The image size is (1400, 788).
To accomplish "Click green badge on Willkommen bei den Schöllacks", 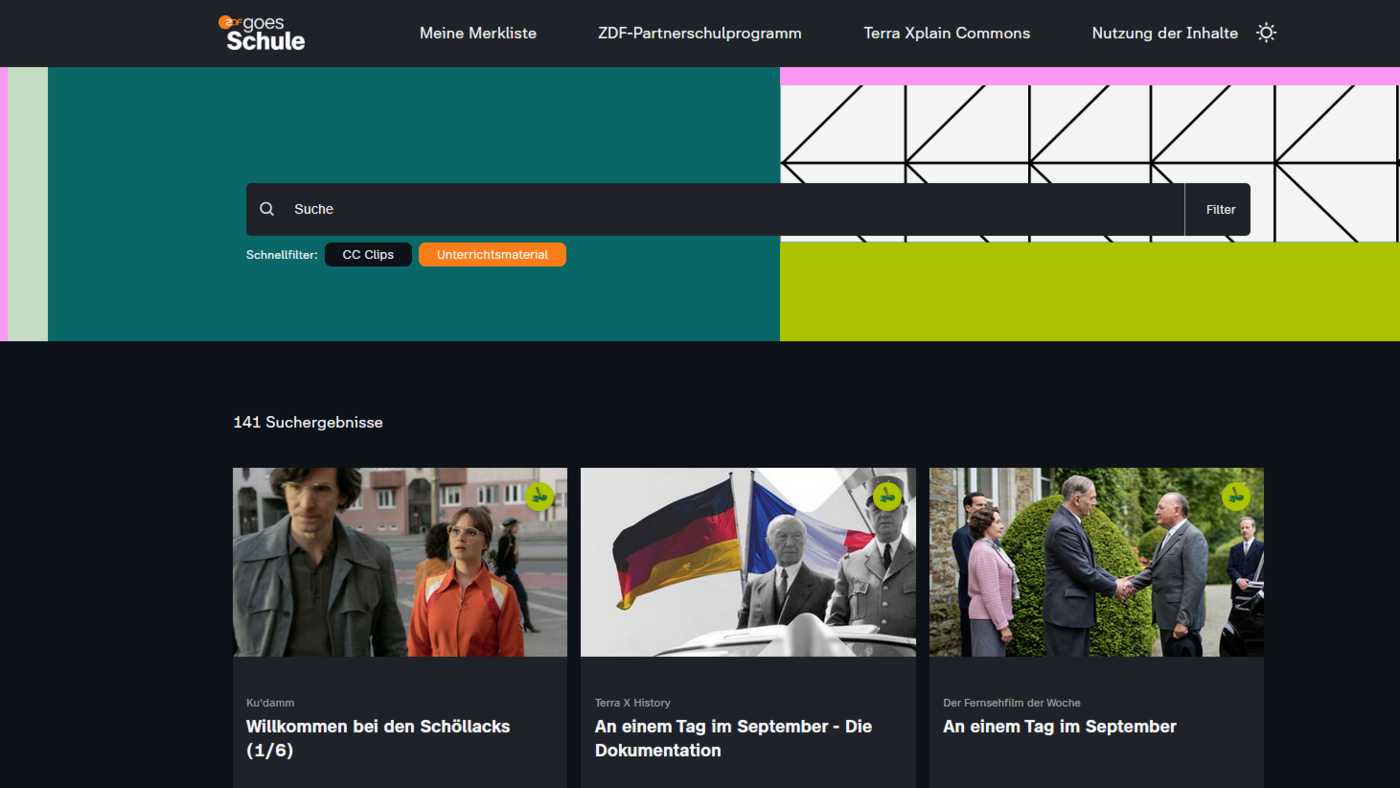I will (539, 496).
